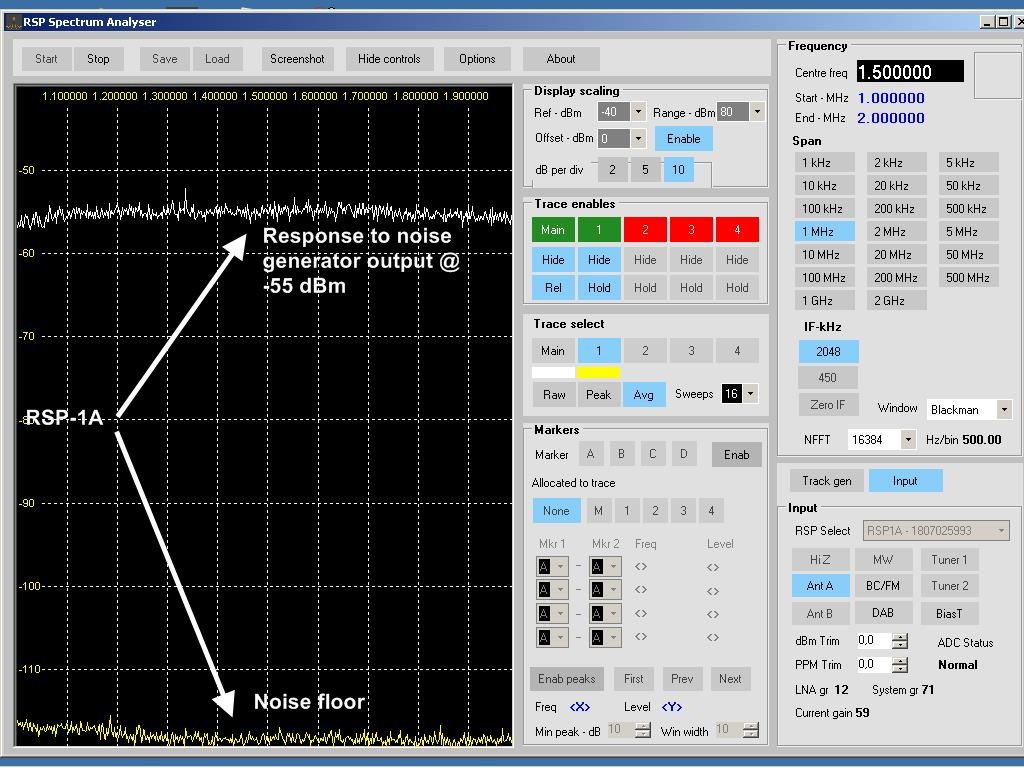Toggle Rel for Main trace

click(x=552, y=287)
